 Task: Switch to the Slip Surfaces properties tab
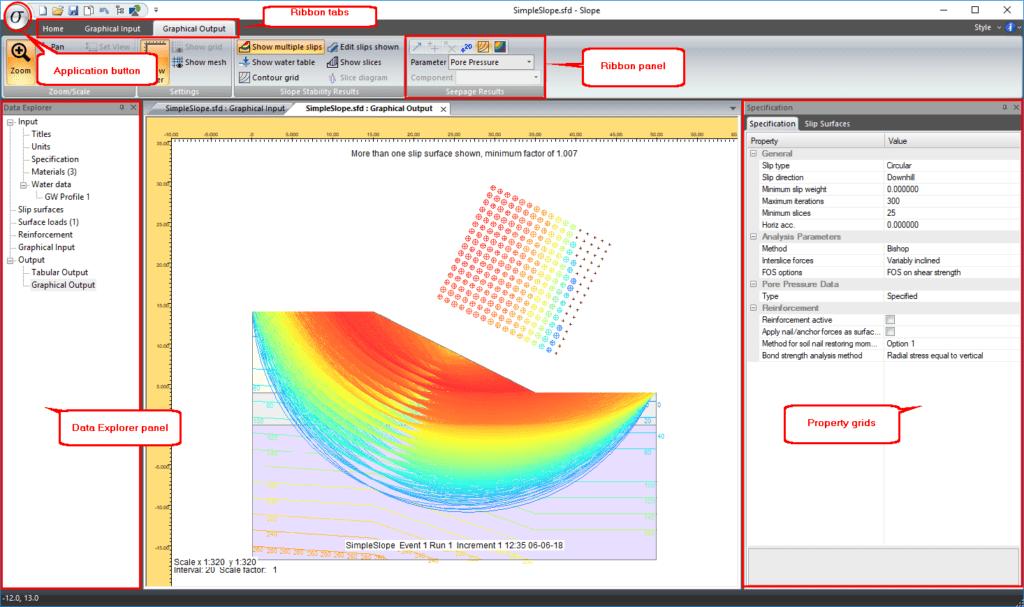[x=827, y=123]
